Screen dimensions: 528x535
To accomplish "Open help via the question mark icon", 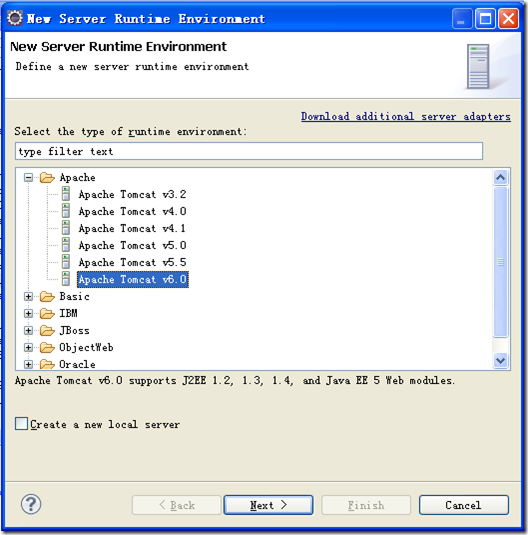I will tap(31, 504).
